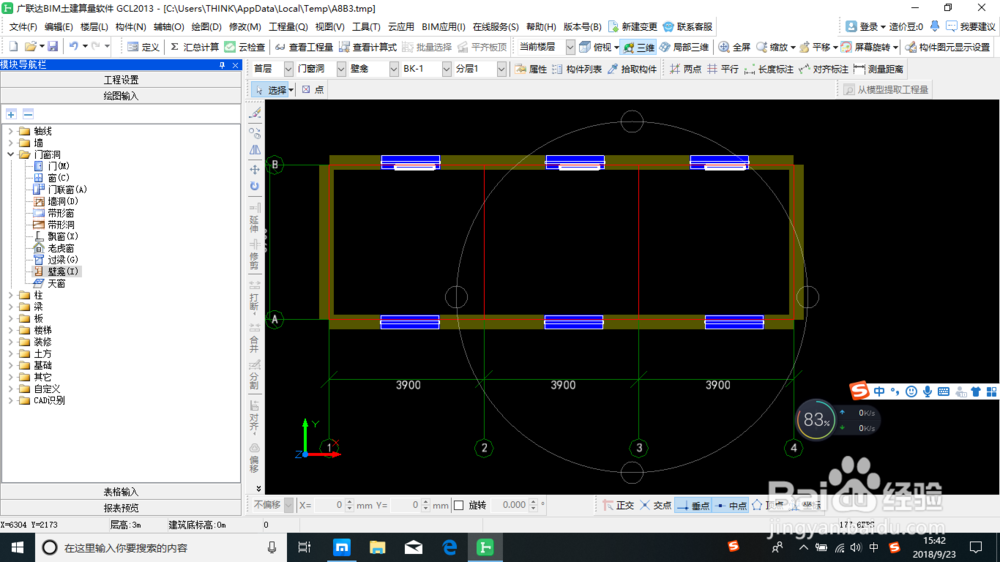
Task: Open the 楼层(L) menu
Action: (x=94, y=27)
